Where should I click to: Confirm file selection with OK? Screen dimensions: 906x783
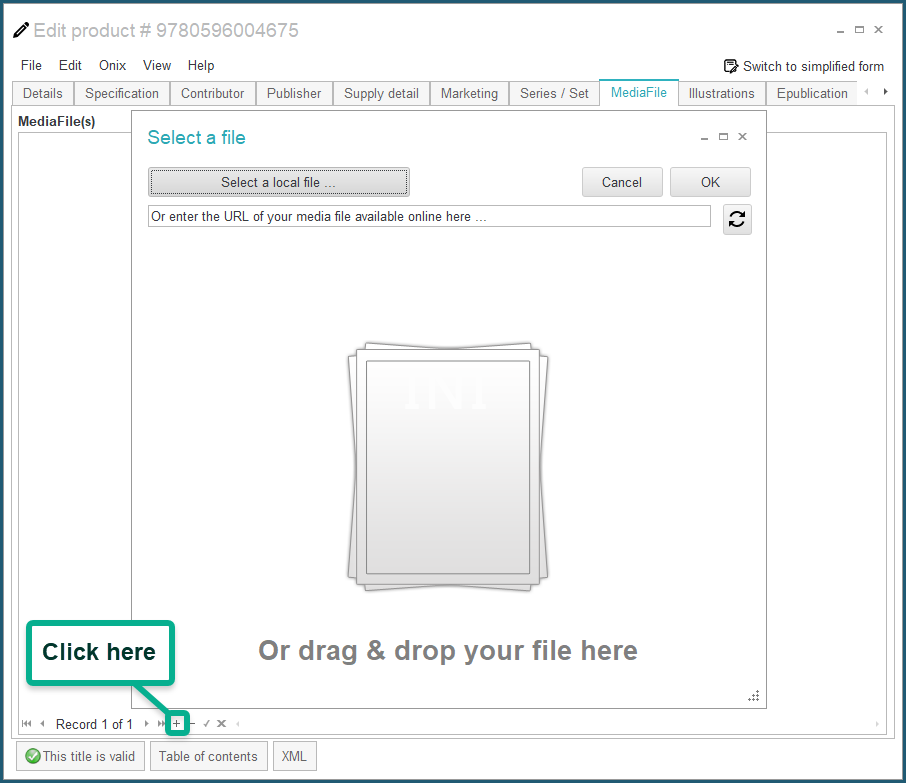click(710, 182)
